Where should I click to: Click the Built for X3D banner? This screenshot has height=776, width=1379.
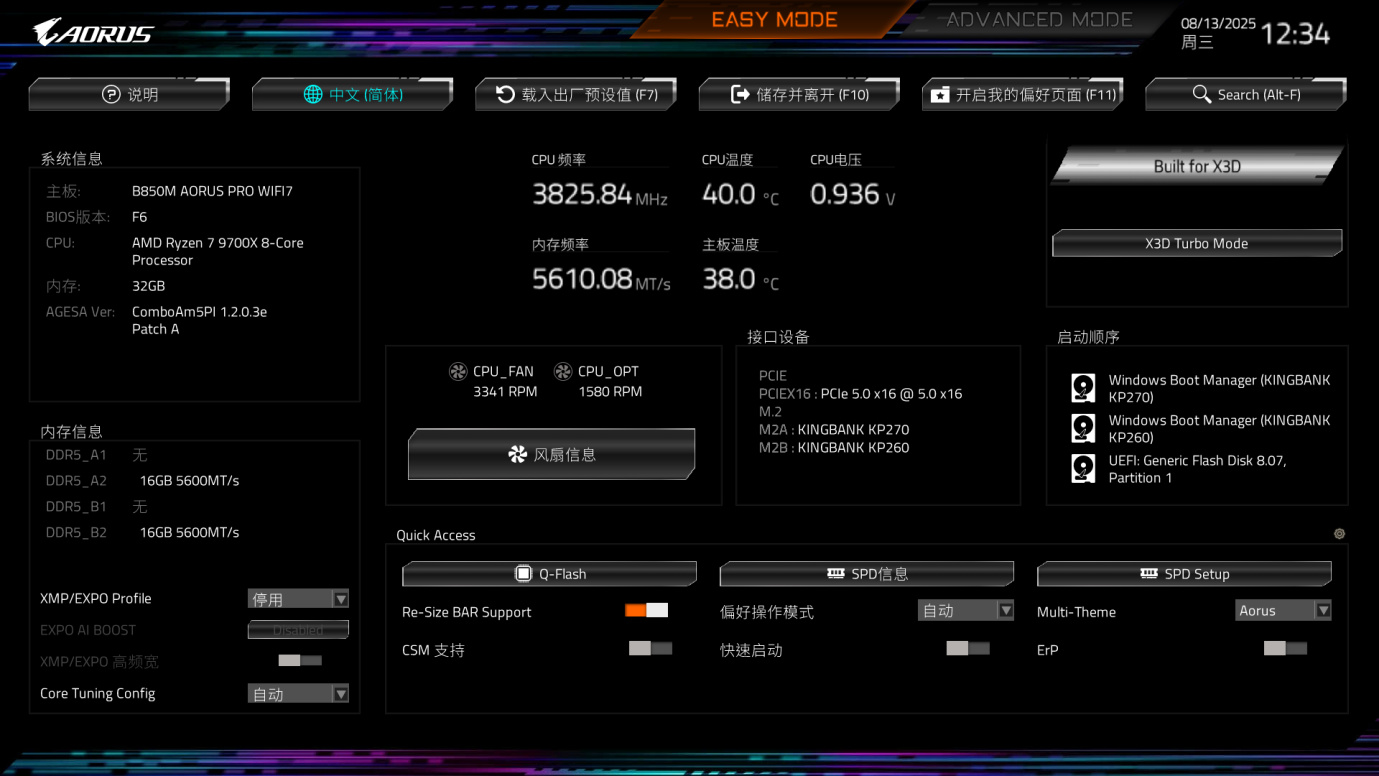[x=1197, y=166]
